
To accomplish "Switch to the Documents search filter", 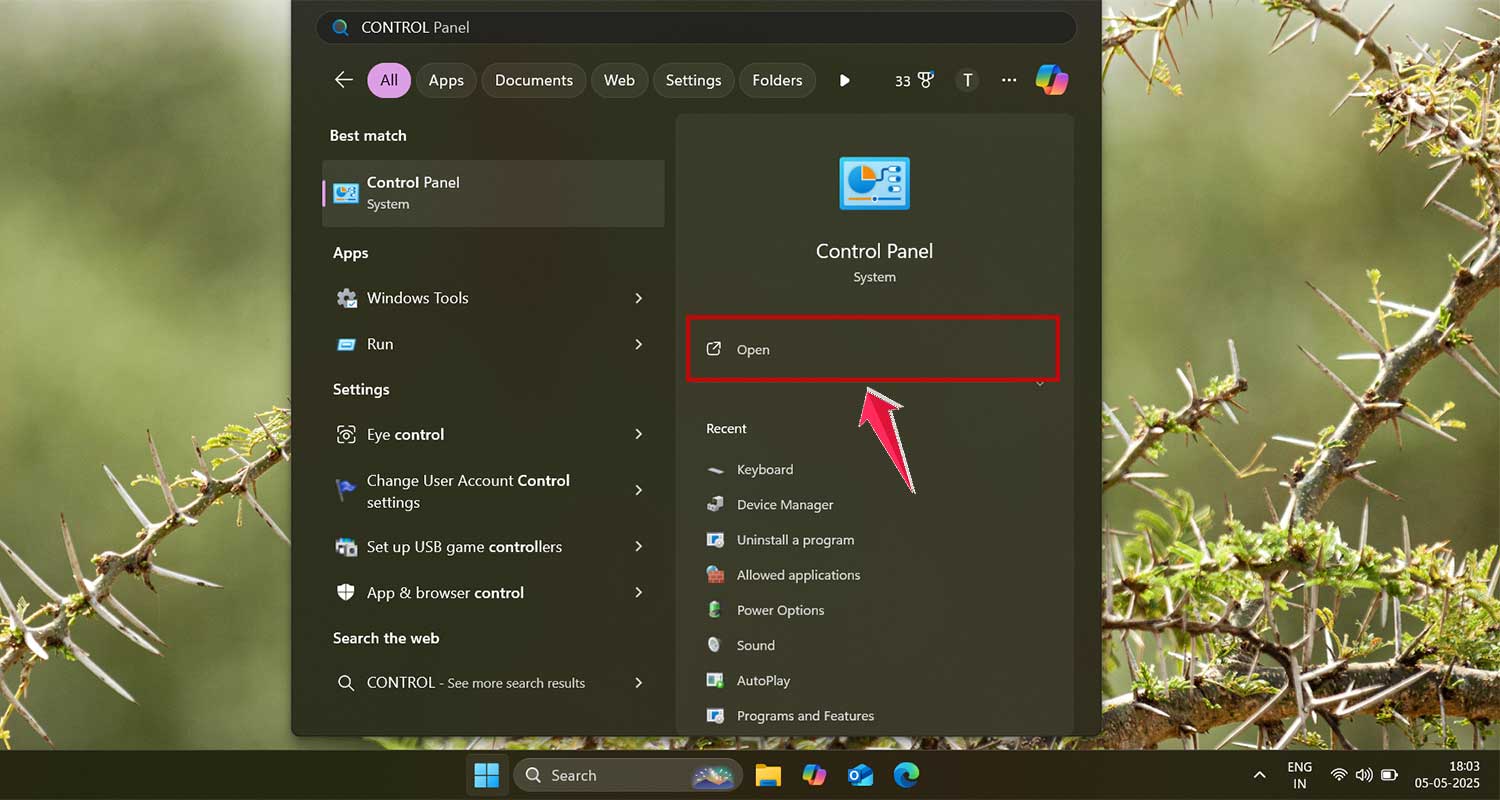I will coord(533,80).
